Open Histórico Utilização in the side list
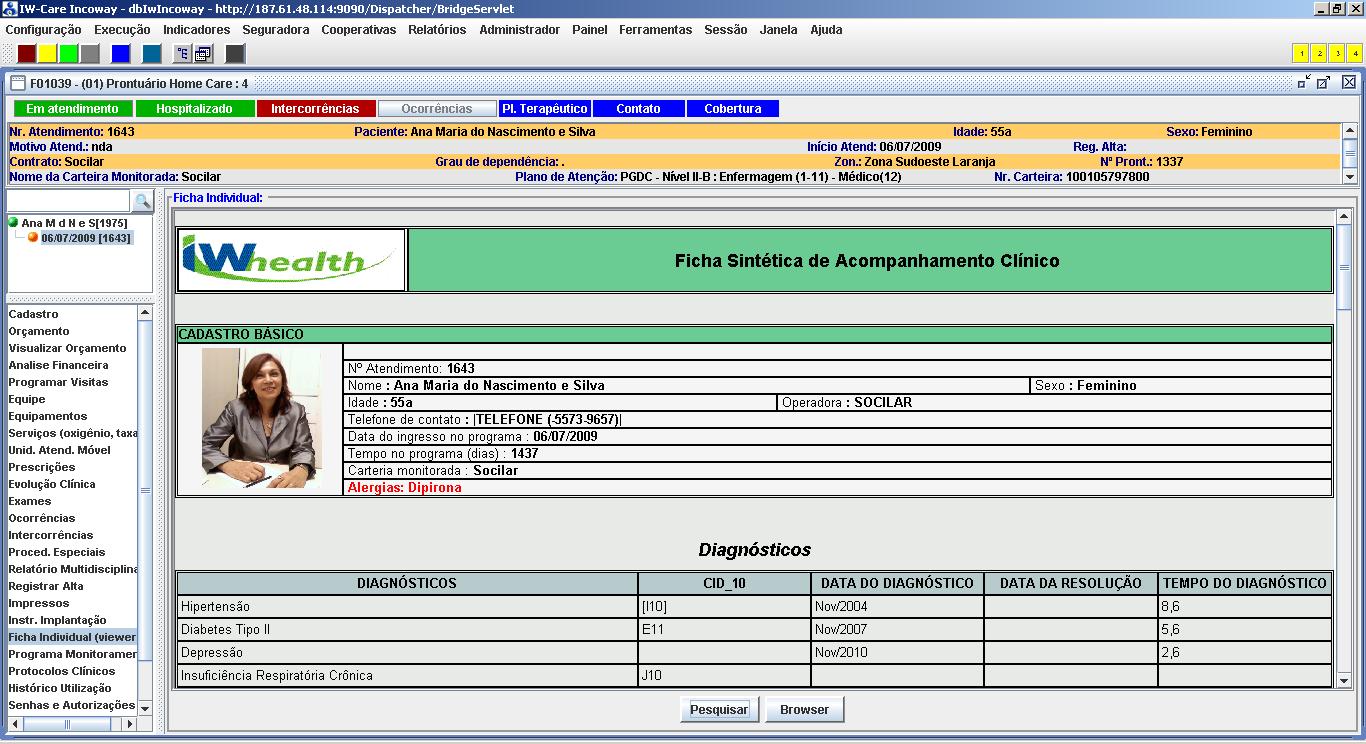Image resolution: width=1366 pixels, height=744 pixels. tap(60, 688)
